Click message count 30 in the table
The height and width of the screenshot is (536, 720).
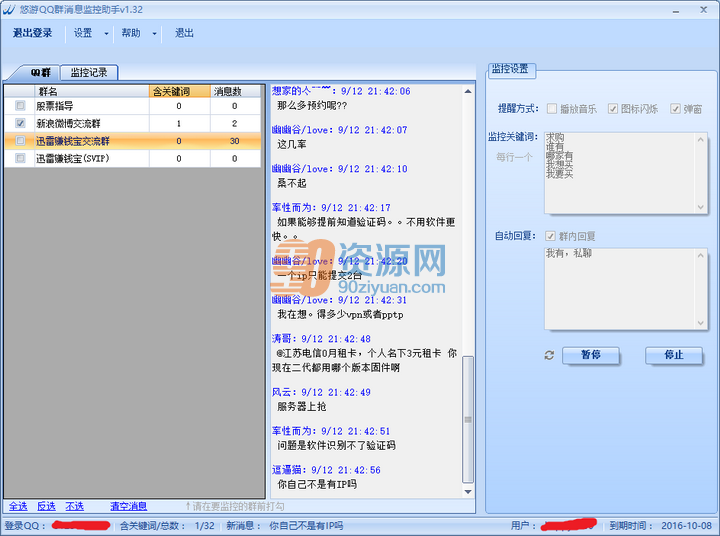234,141
